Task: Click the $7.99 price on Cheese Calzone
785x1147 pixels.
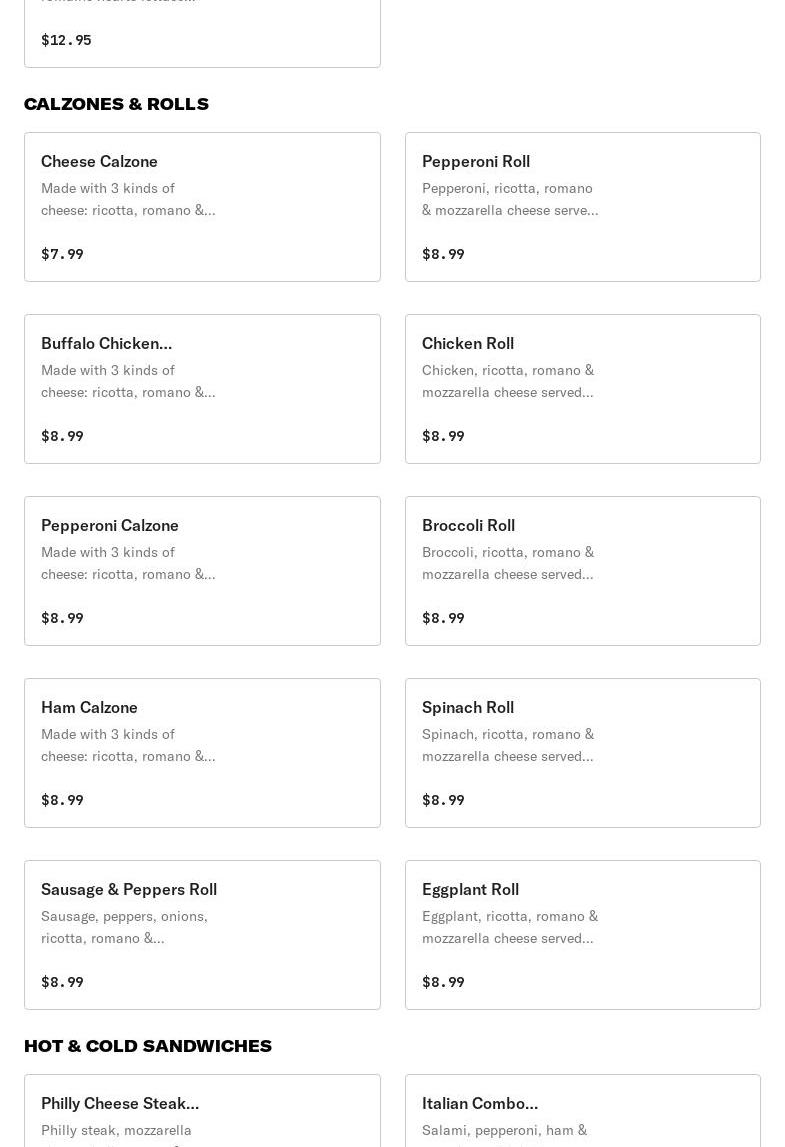Action: (62, 254)
